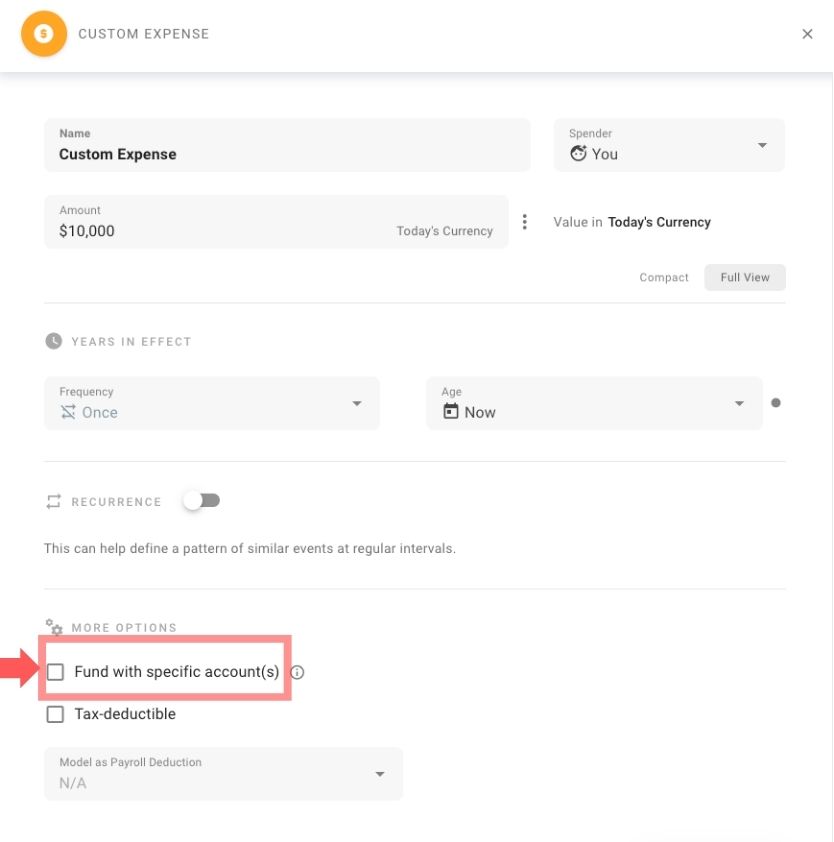Viewport: 834px width, 842px height.
Task: Click the Today's Currency label in Amount field
Action: click(444, 230)
